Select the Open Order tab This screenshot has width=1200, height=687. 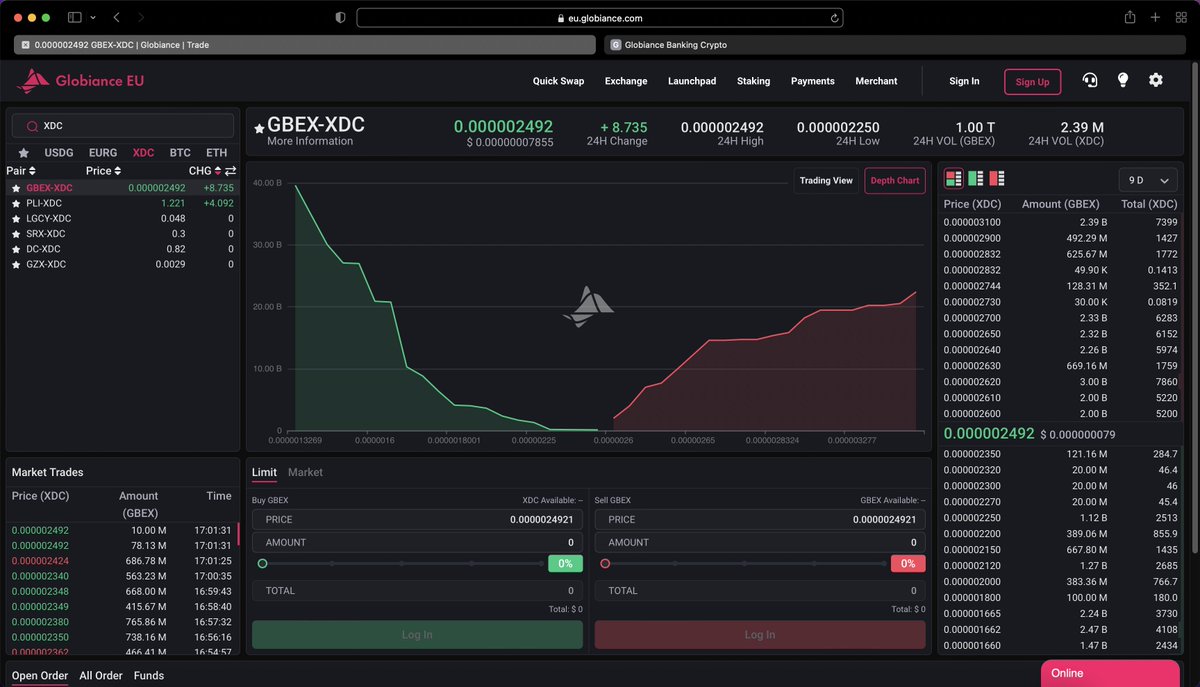(x=40, y=676)
